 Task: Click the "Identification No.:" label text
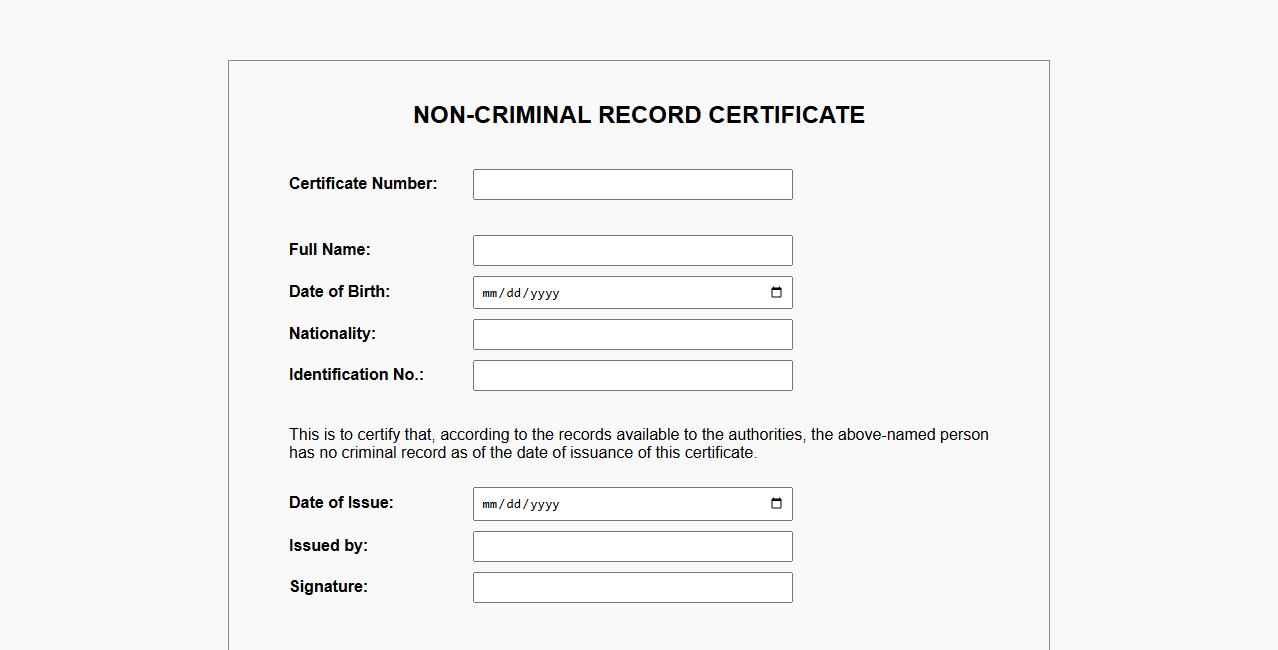click(x=356, y=375)
